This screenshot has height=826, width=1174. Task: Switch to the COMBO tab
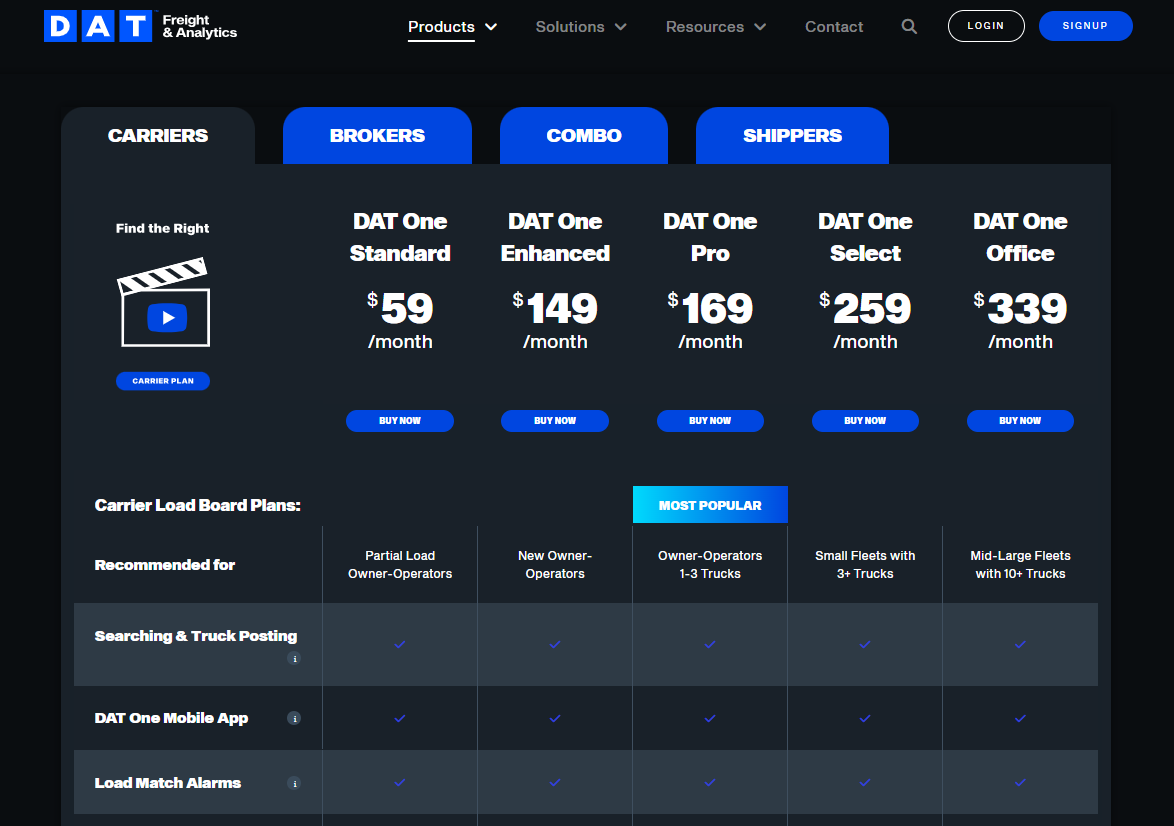(x=584, y=136)
